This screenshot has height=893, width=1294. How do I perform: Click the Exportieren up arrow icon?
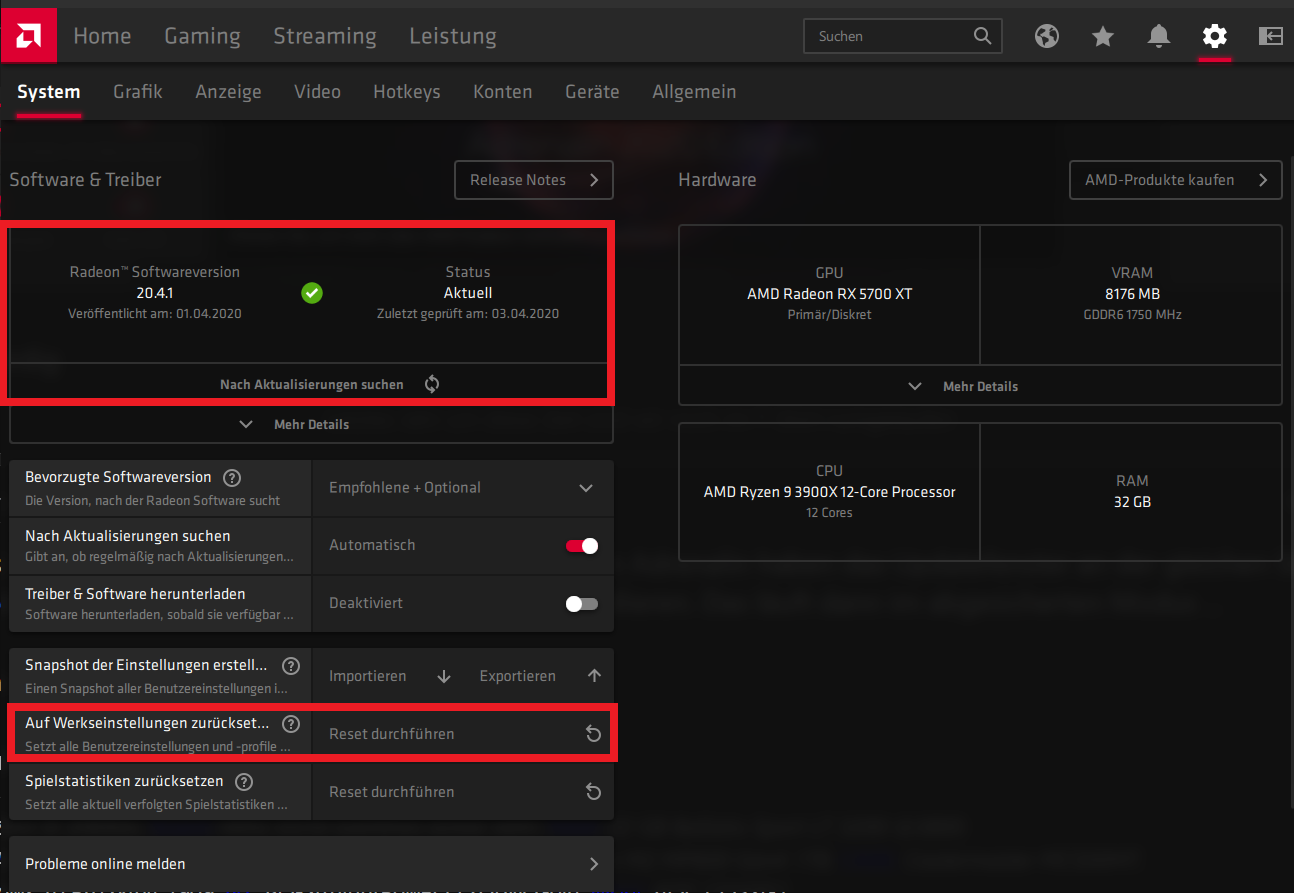click(x=594, y=676)
